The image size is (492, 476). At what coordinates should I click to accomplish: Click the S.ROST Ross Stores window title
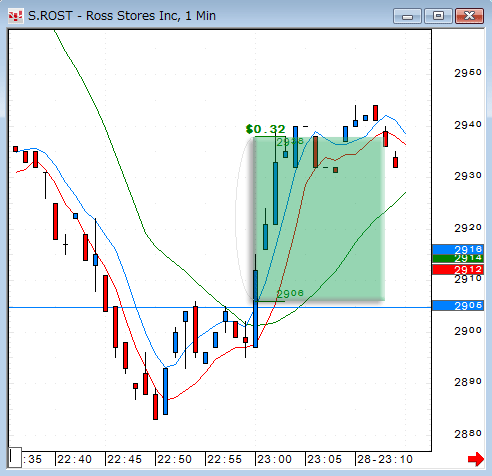(122, 16)
